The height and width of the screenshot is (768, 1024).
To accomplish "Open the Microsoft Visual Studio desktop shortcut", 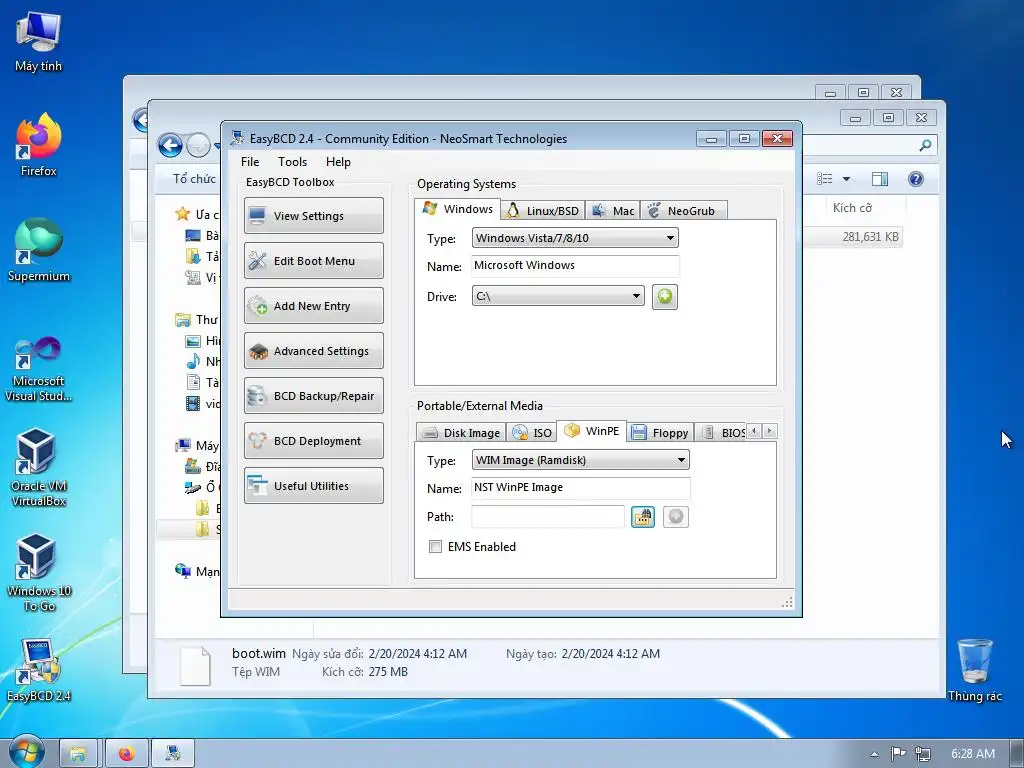I will coord(38,369).
